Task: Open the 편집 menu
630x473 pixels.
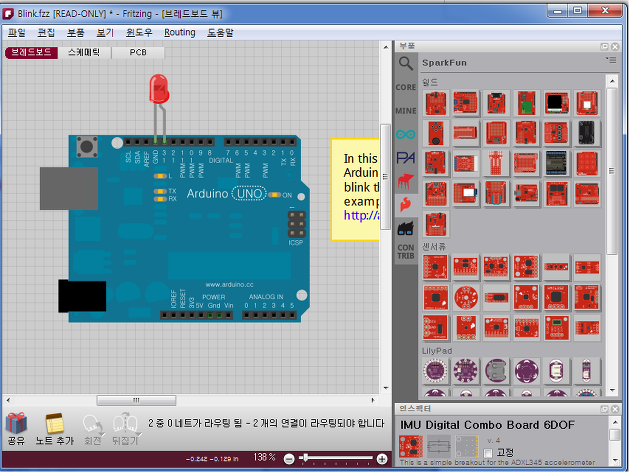Action: pyautogui.click(x=46, y=33)
